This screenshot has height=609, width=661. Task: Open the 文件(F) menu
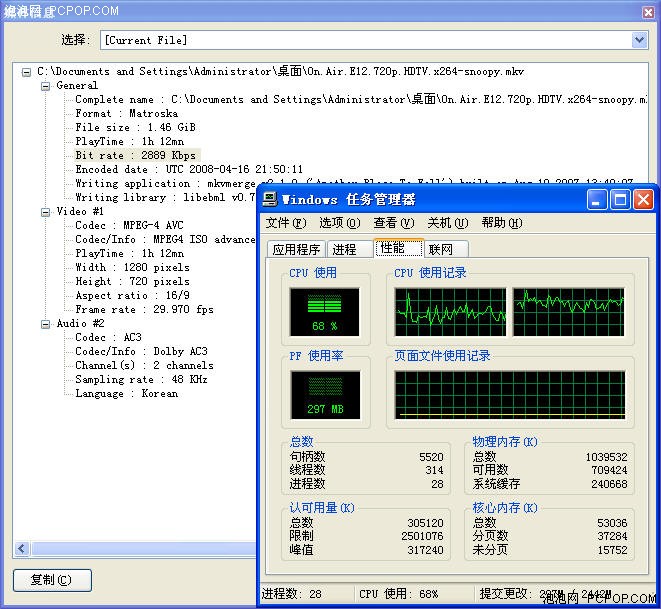click(x=285, y=223)
